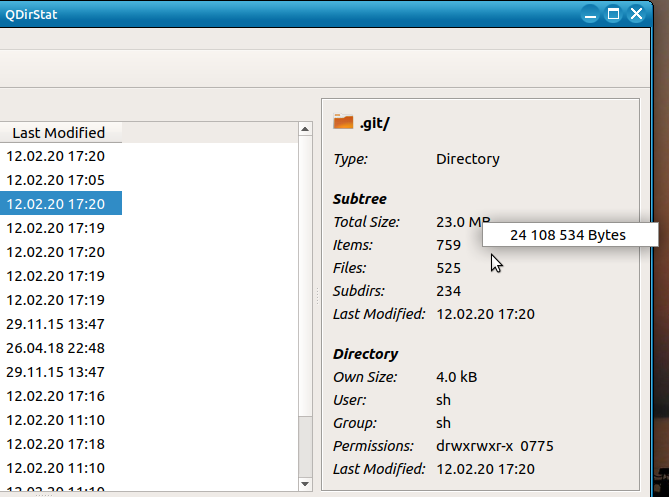Click the QDirStat title bar text

click(x=31, y=15)
